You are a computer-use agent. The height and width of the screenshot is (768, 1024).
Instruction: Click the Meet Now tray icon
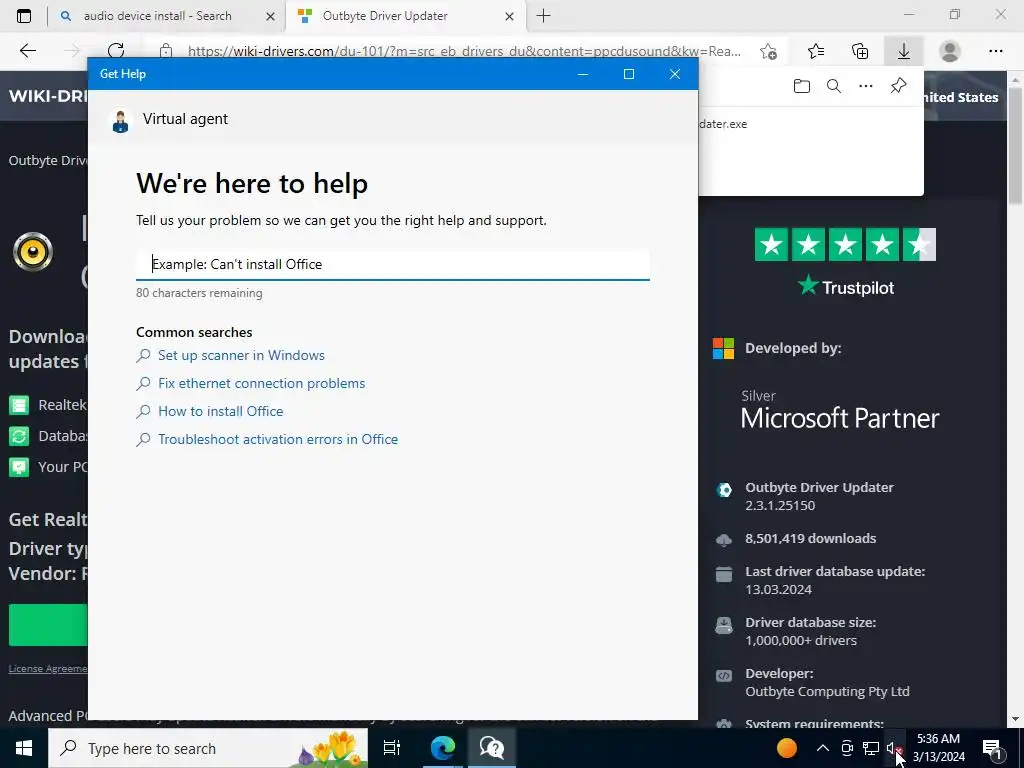[847, 748]
